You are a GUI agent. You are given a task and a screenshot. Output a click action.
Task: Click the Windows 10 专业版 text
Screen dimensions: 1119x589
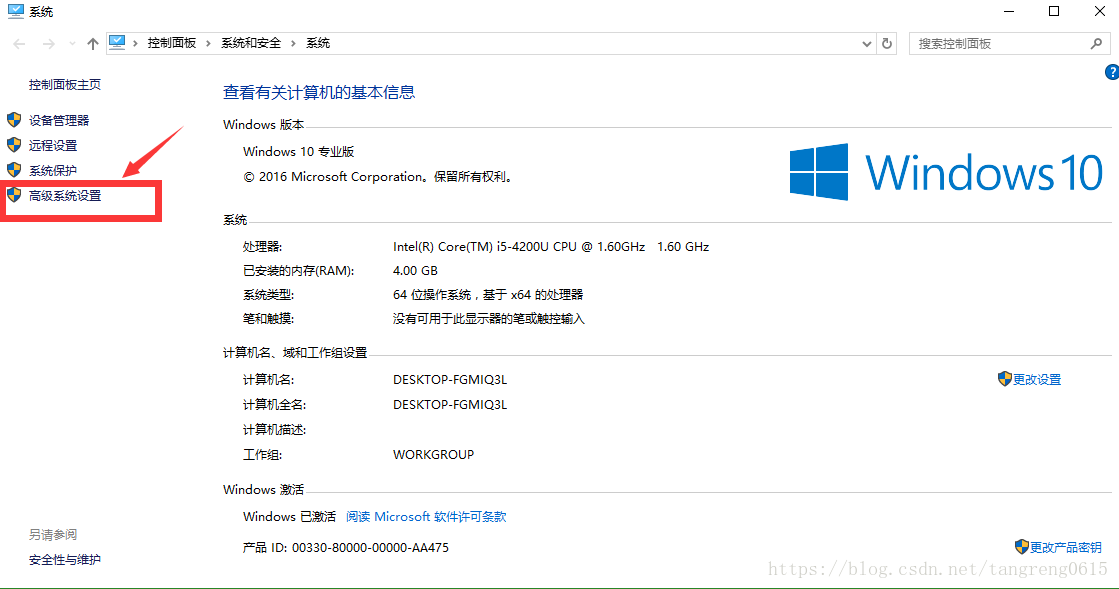(x=298, y=151)
